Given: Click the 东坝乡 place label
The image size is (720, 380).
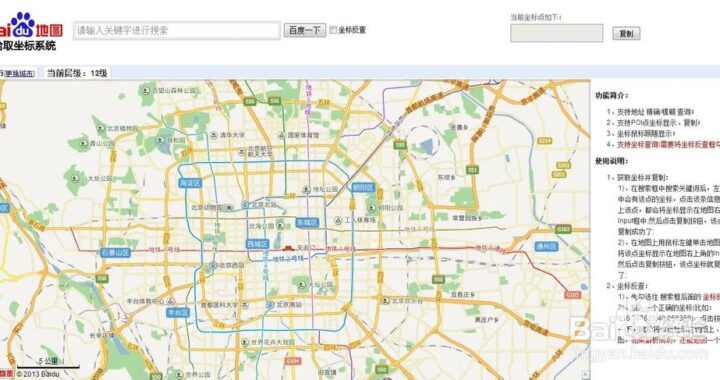Looking at the screenshot, I should [446, 177].
